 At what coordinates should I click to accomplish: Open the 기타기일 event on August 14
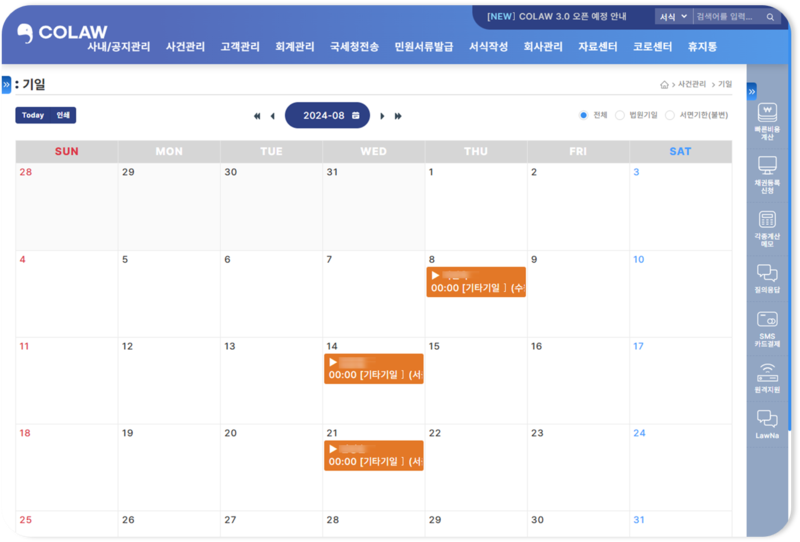(373, 368)
